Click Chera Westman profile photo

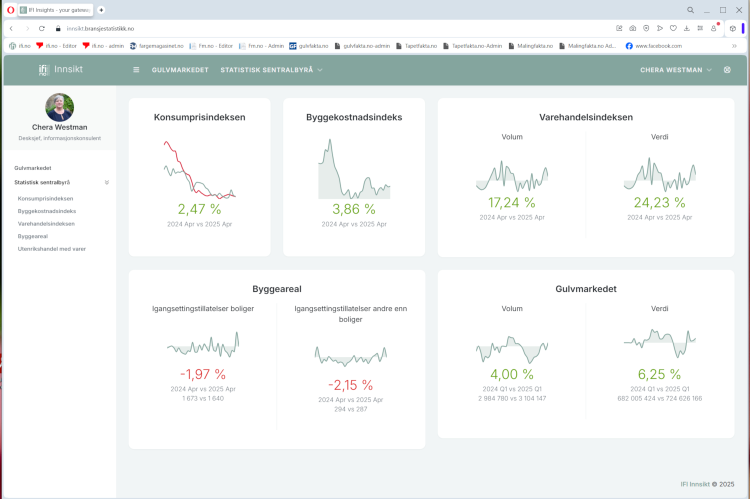[x=59, y=107]
